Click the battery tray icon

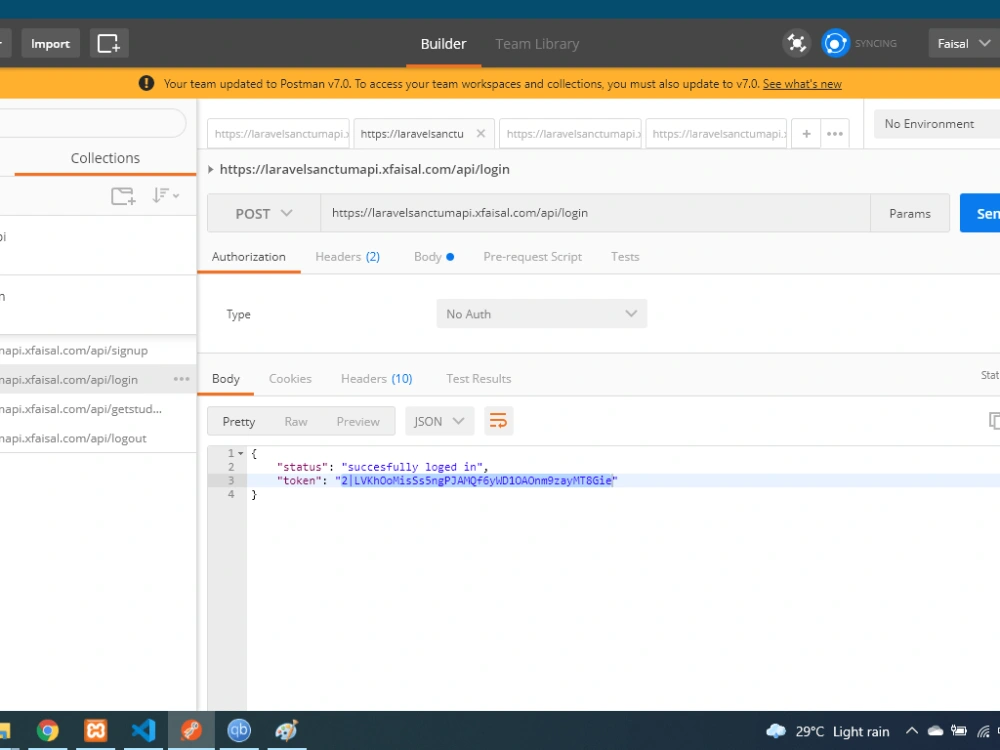[959, 731]
